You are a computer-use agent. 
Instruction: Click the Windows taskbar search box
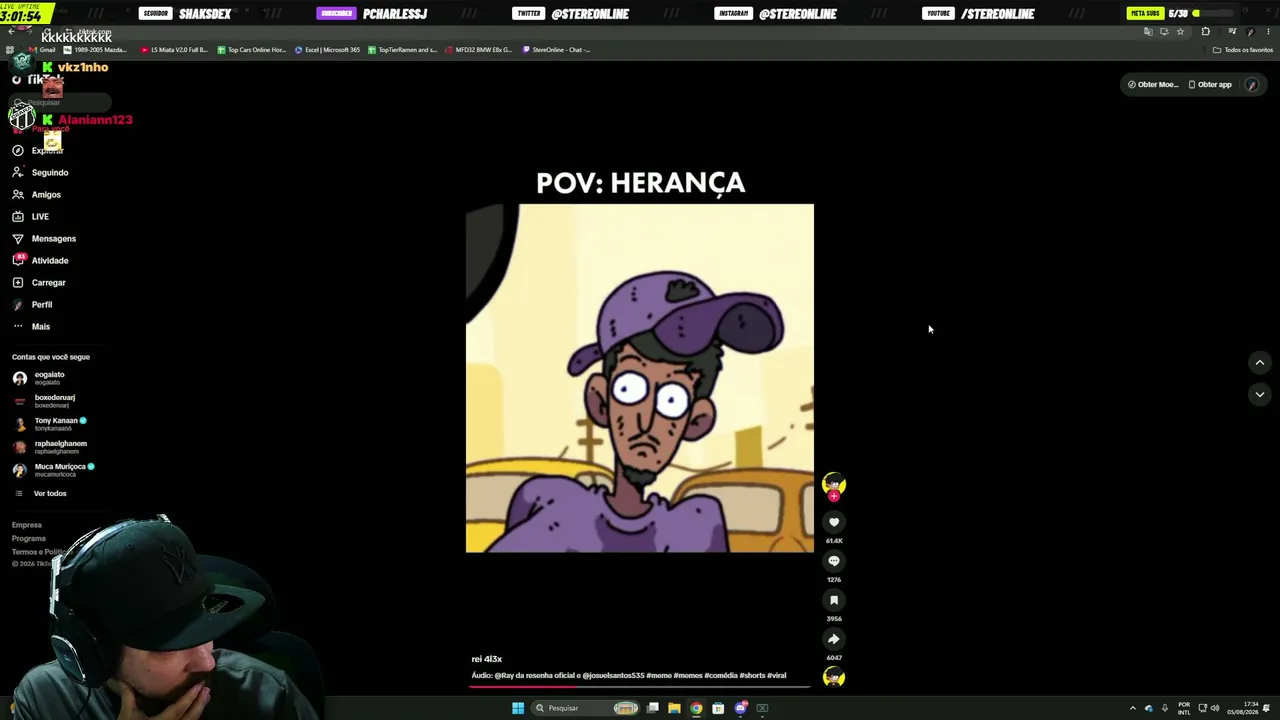pos(587,708)
